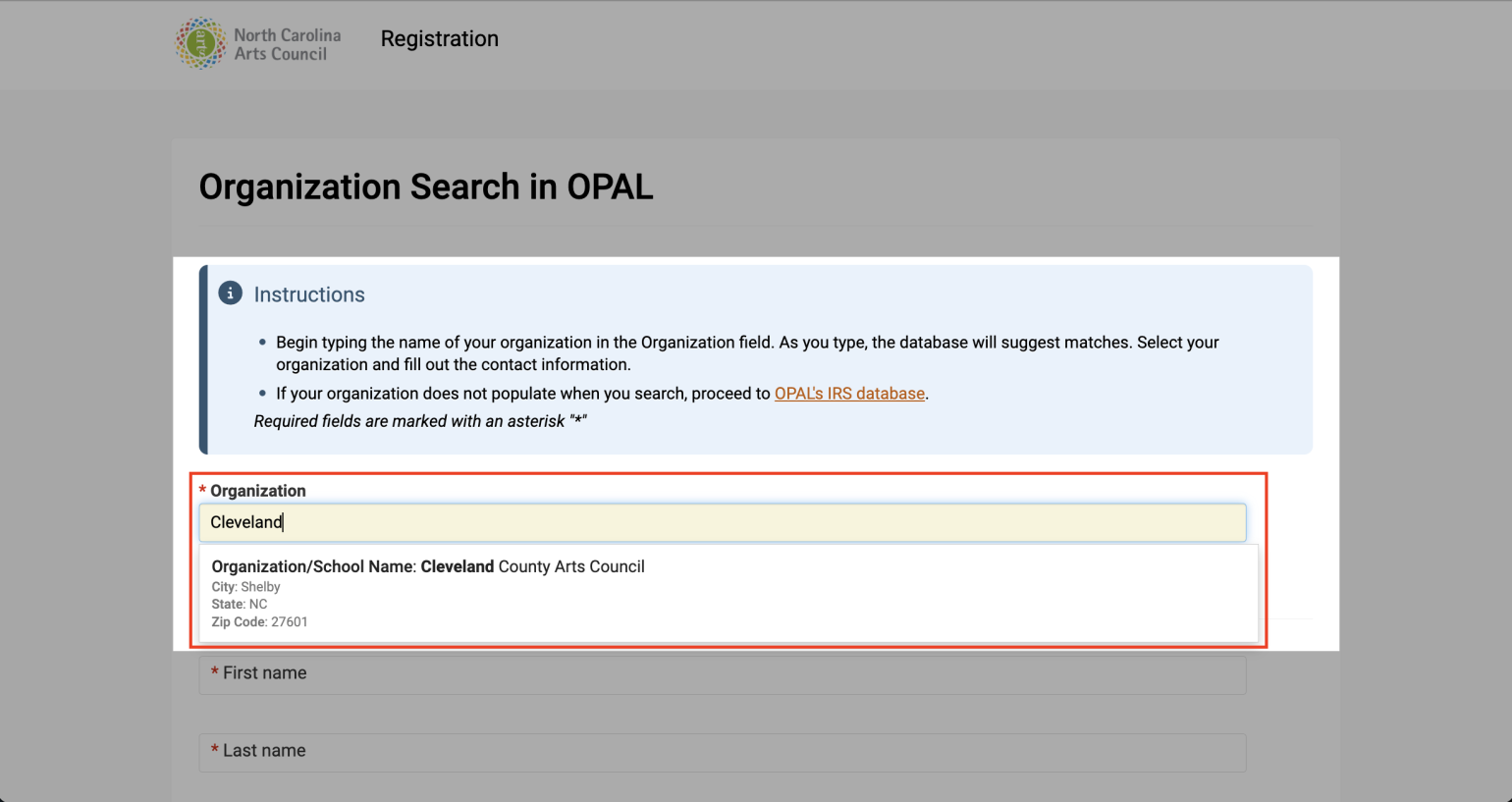This screenshot has height=802, width=1512.
Task: Click the blue info icon beside Instructions
Action: coord(229,292)
